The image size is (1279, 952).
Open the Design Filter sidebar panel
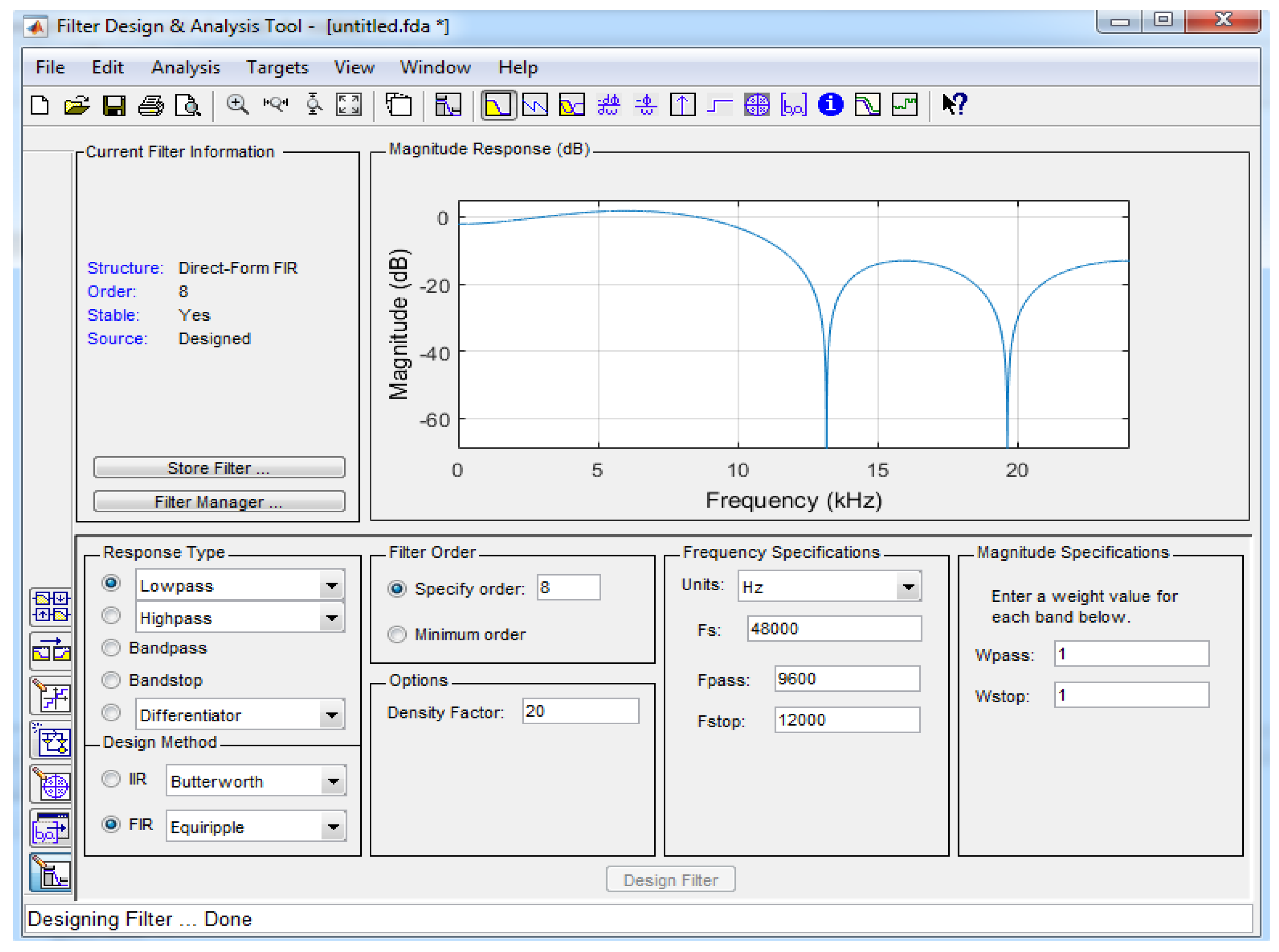pos(51,873)
